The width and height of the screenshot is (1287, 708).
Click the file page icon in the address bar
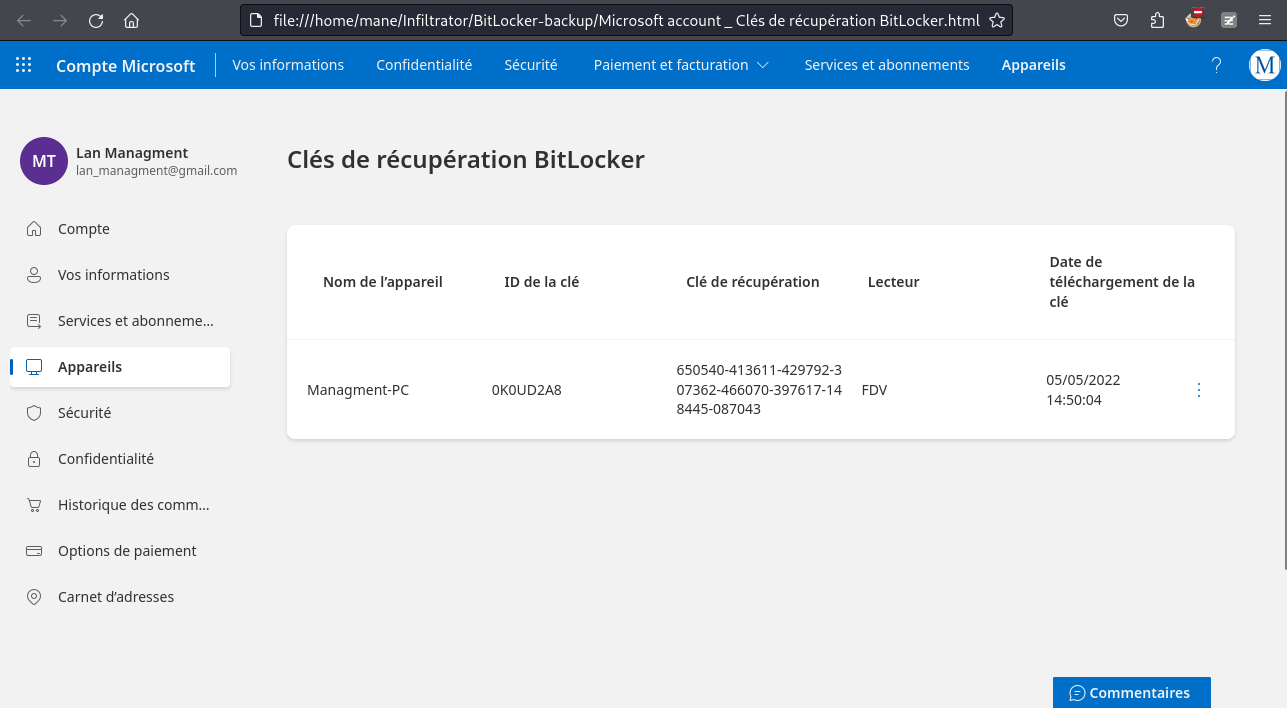pos(256,20)
